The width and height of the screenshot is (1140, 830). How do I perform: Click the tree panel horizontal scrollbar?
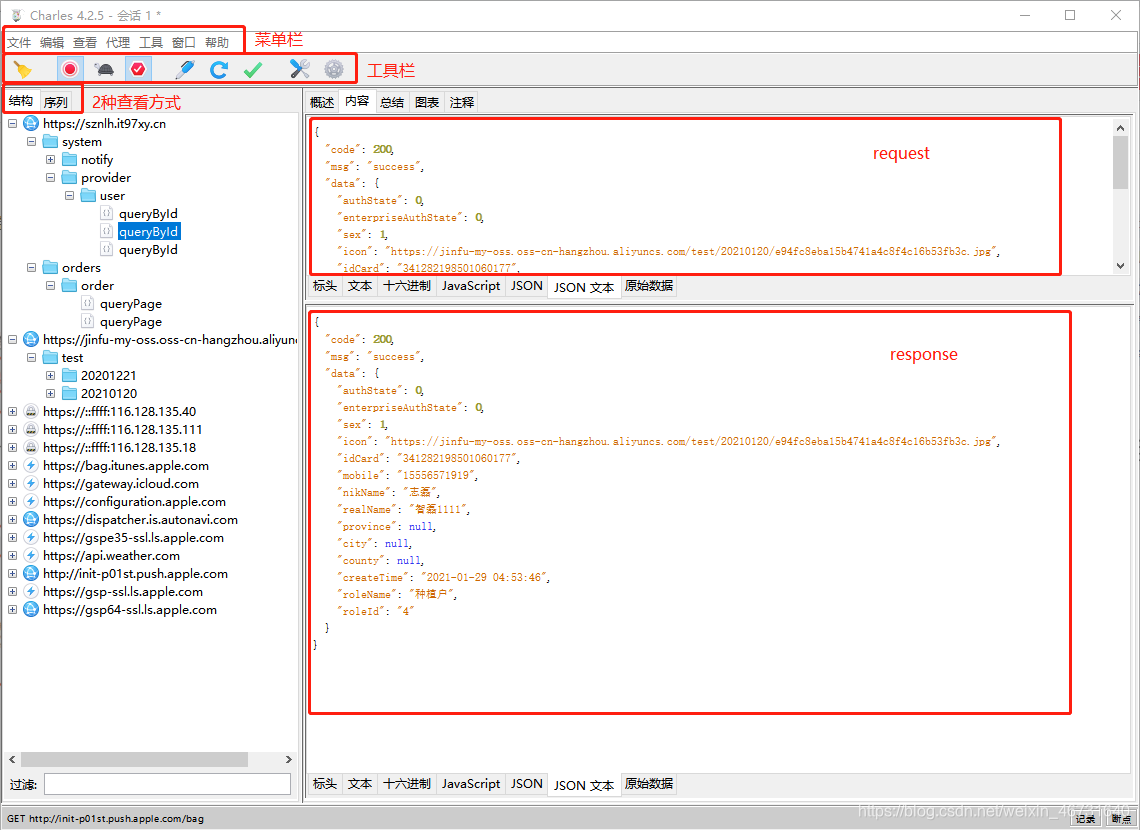pos(135,760)
